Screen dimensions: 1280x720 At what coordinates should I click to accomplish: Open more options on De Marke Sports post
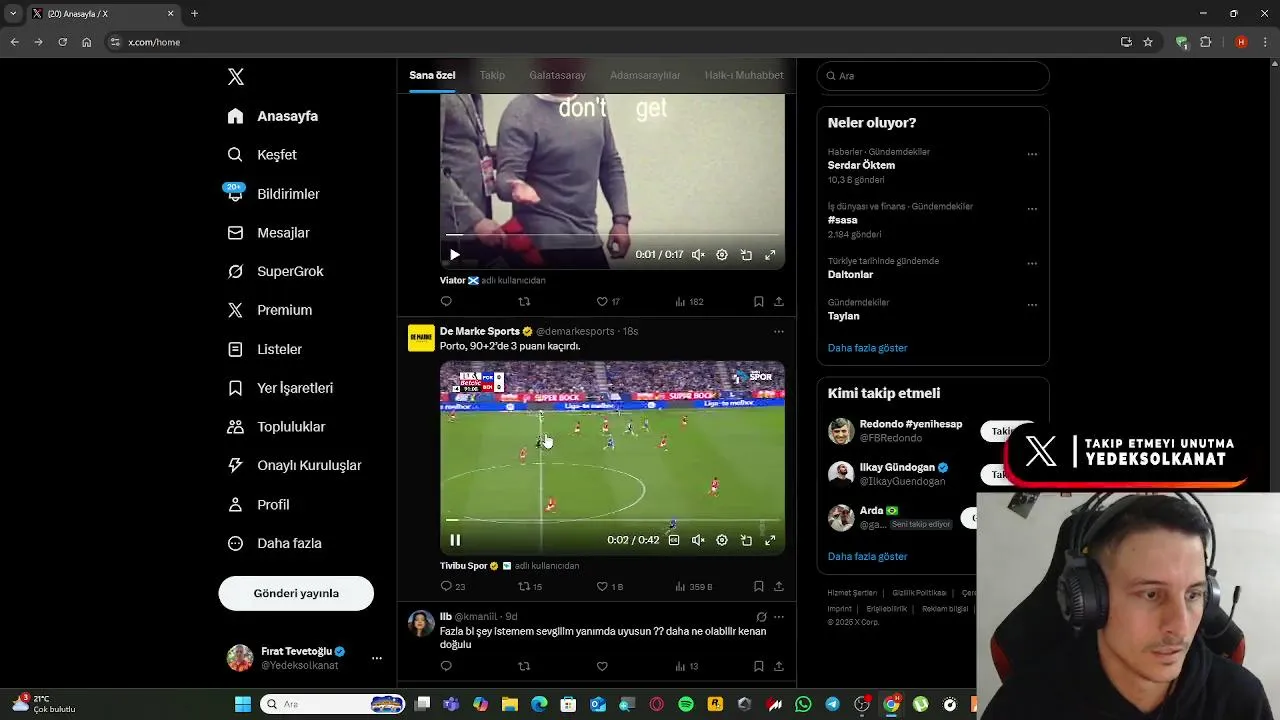click(779, 331)
